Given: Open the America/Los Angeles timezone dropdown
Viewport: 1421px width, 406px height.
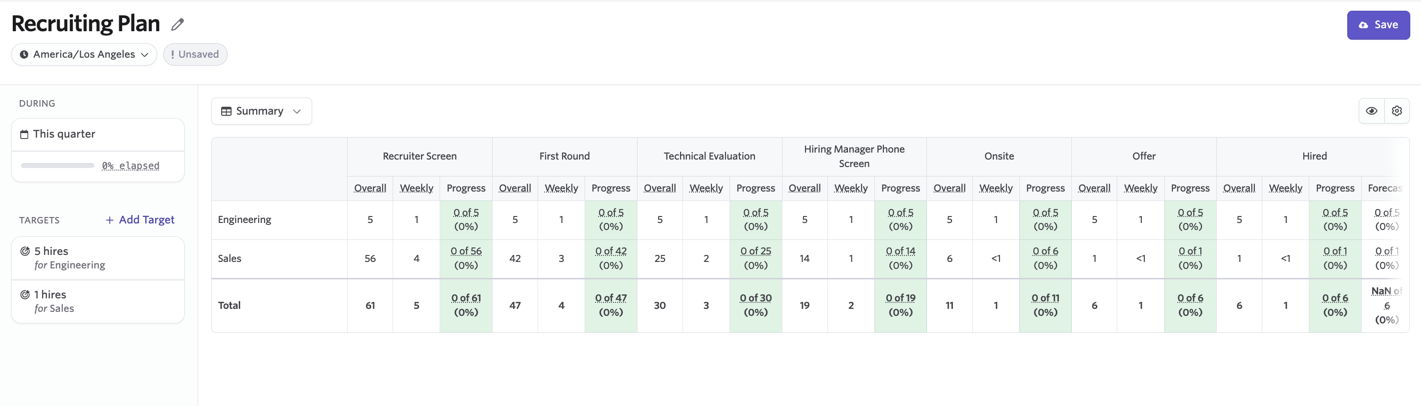Looking at the screenshot, I should (84, 55).
